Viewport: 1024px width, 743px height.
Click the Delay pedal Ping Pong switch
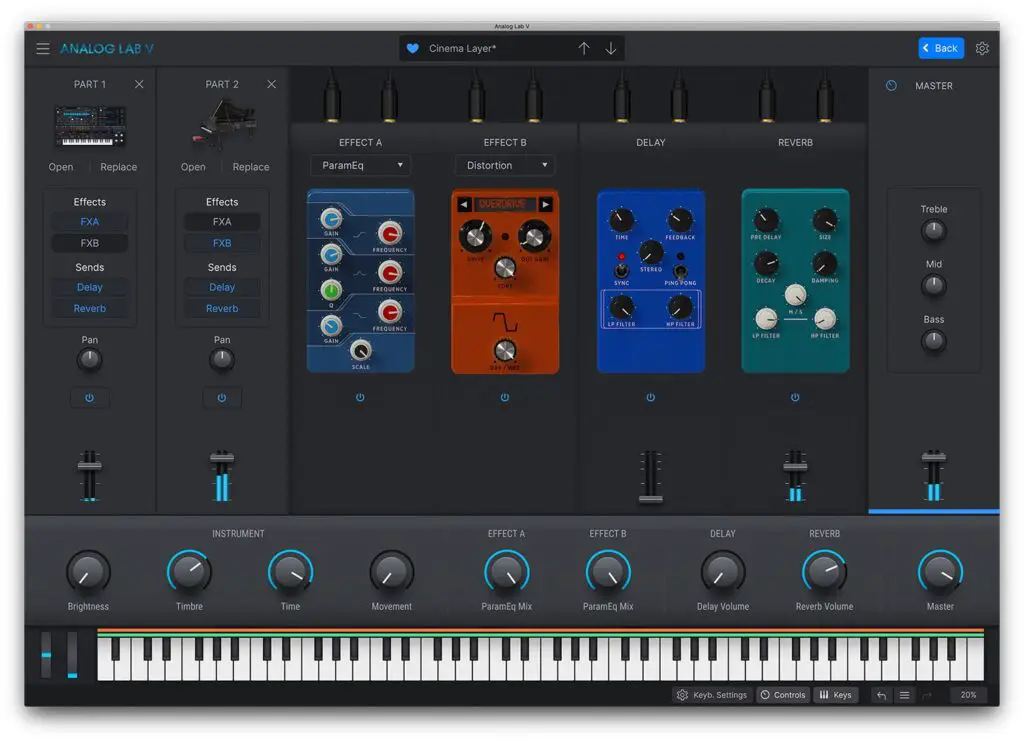point(680,270)
